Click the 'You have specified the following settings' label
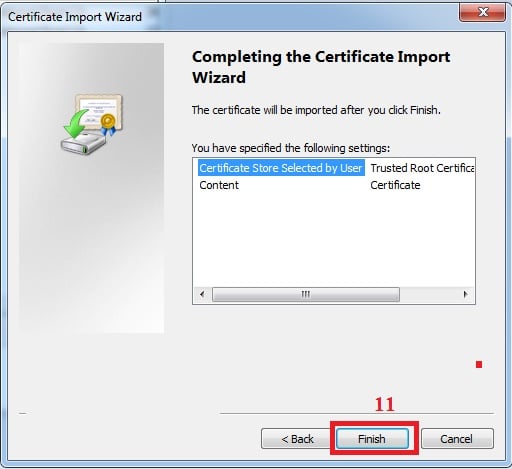 291,148
